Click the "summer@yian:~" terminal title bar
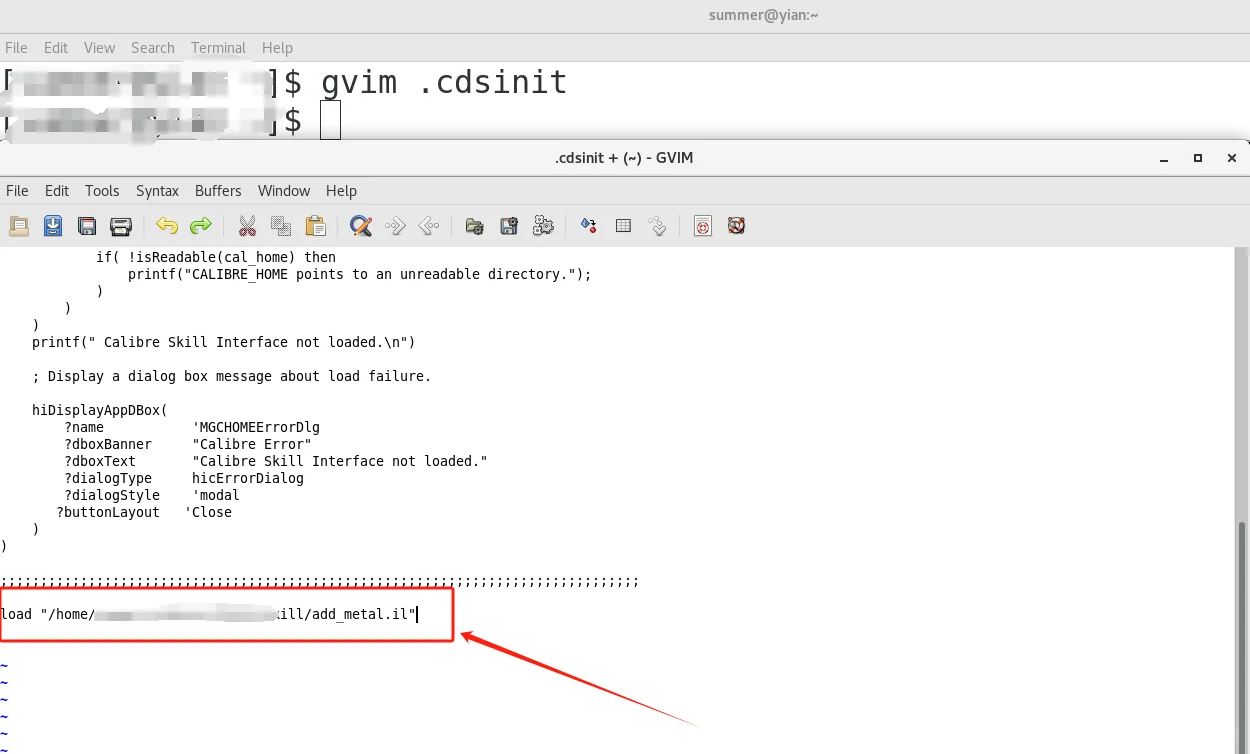This screenshot has width=1250, height=754. point(763,15)
